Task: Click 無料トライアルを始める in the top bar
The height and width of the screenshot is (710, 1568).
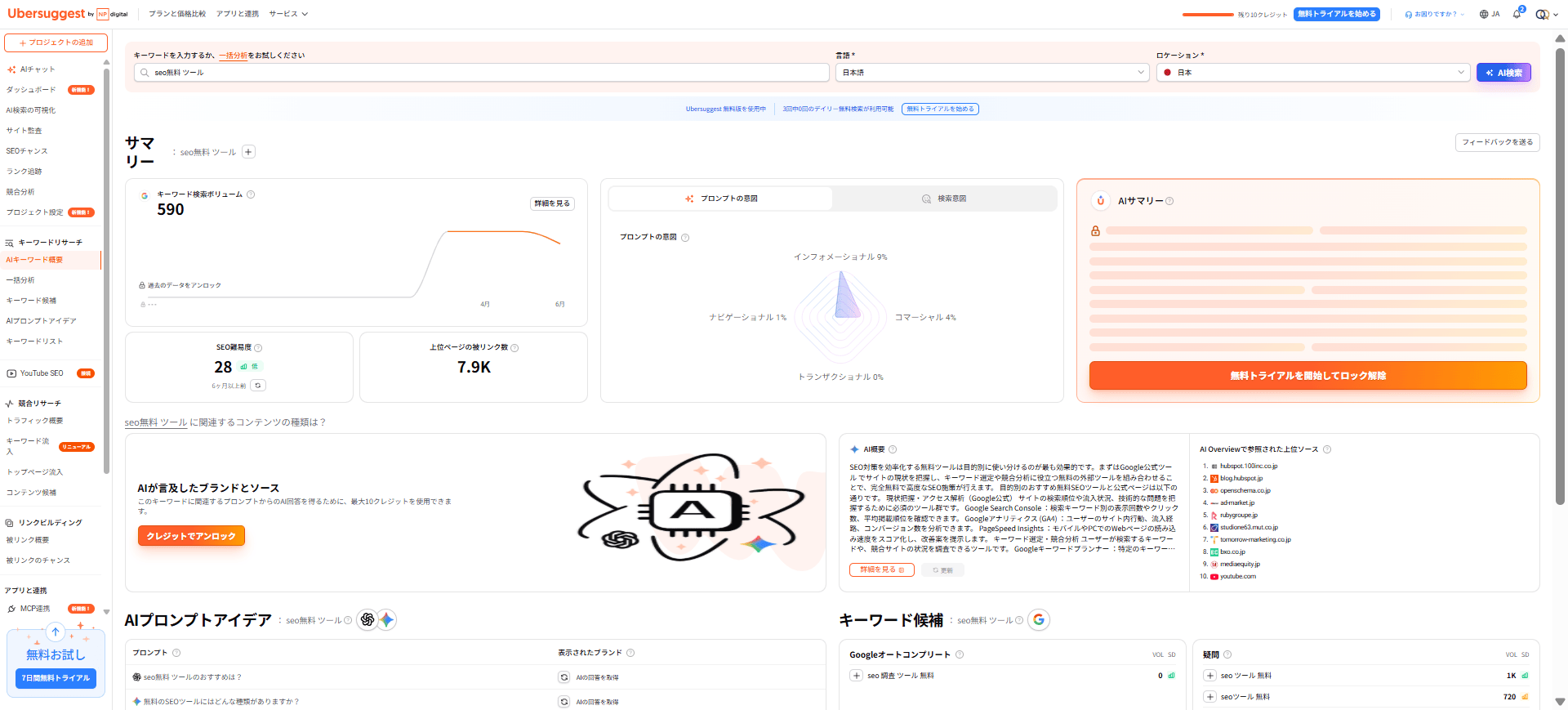Action: click(1336, 14)
